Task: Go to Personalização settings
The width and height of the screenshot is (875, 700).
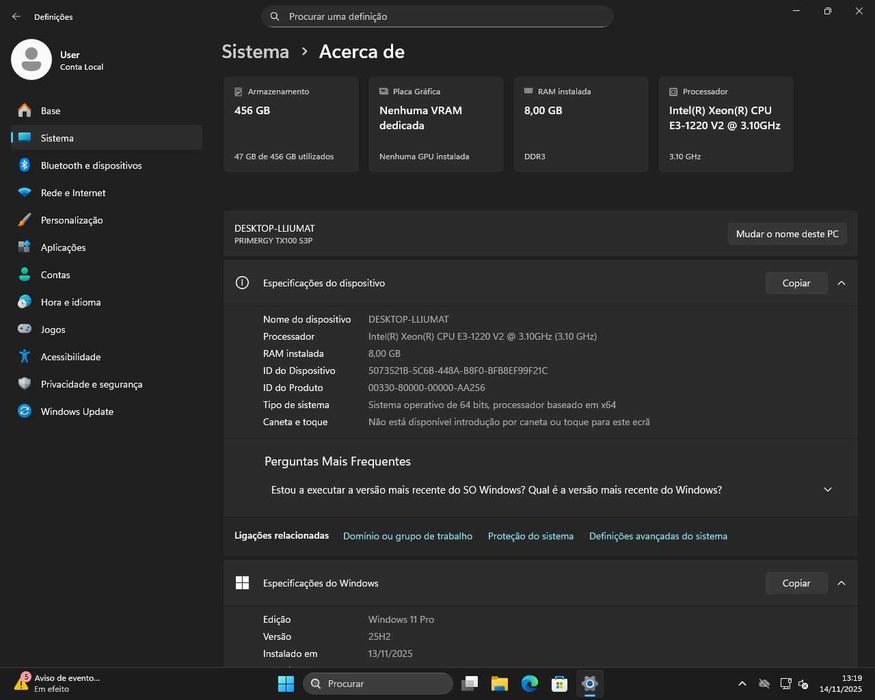Action: pyautogui.click(x=107, y=220)
